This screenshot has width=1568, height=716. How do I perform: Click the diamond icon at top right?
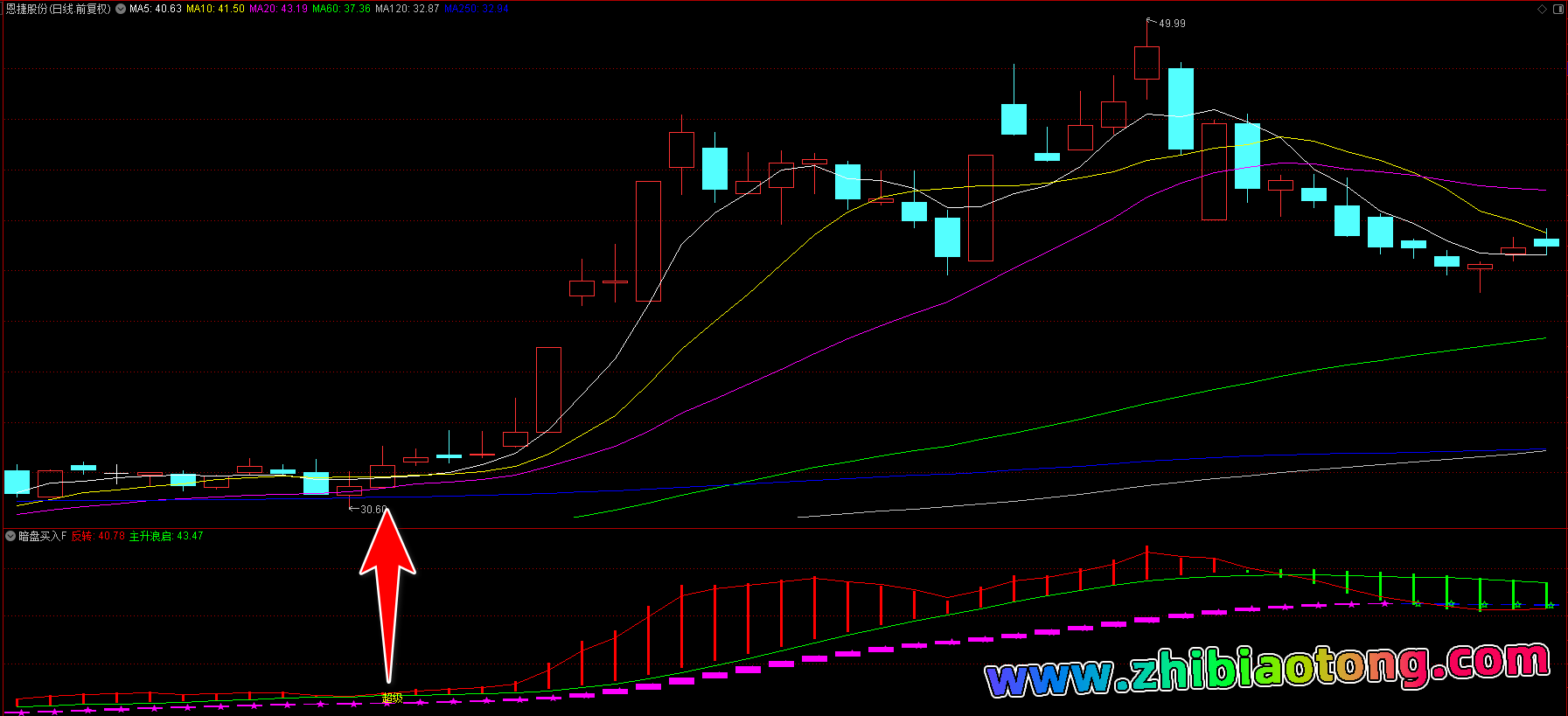(x=1542, y=9)
